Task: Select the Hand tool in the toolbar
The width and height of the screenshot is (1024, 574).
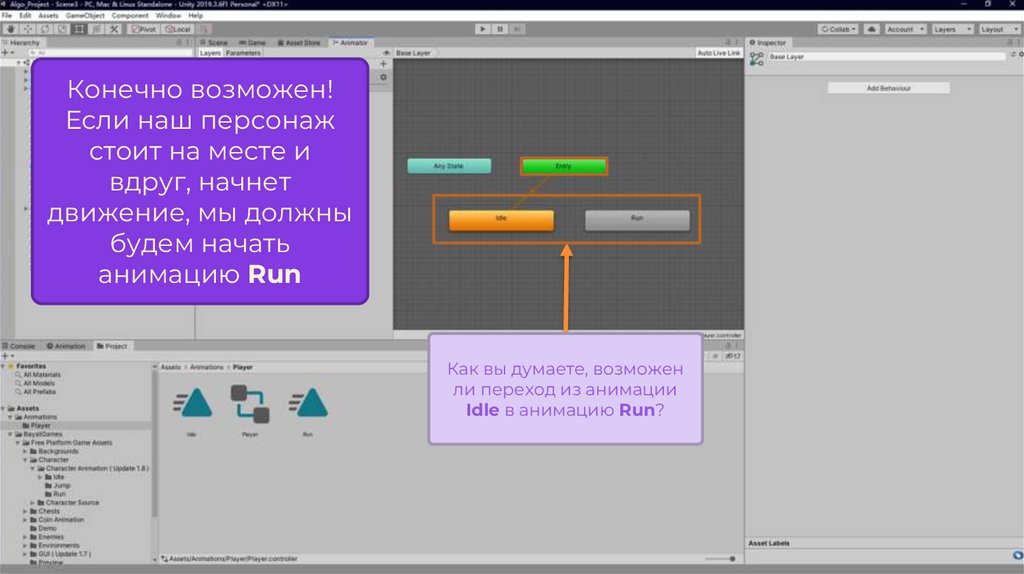Action: tap(10, 29)
